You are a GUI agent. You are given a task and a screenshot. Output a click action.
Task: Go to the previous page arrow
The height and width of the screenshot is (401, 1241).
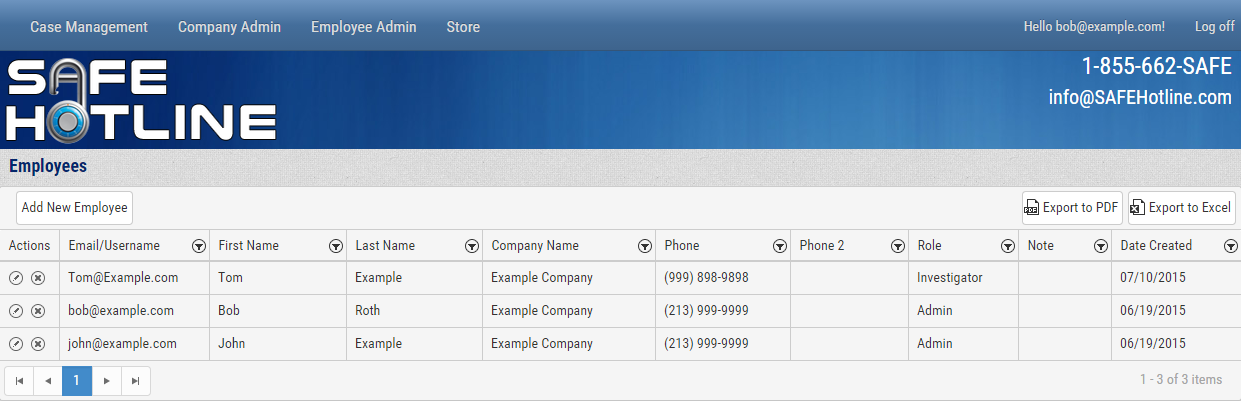coord(48,381)
